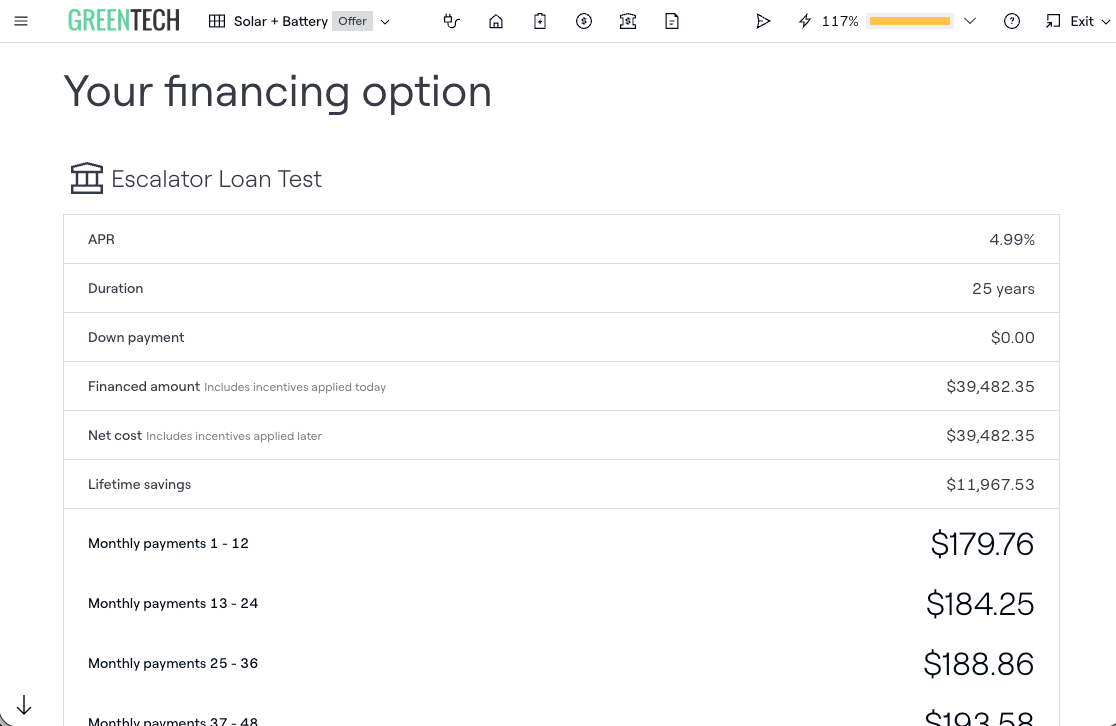Open the energy plug icon section

[x=452, y=21]
